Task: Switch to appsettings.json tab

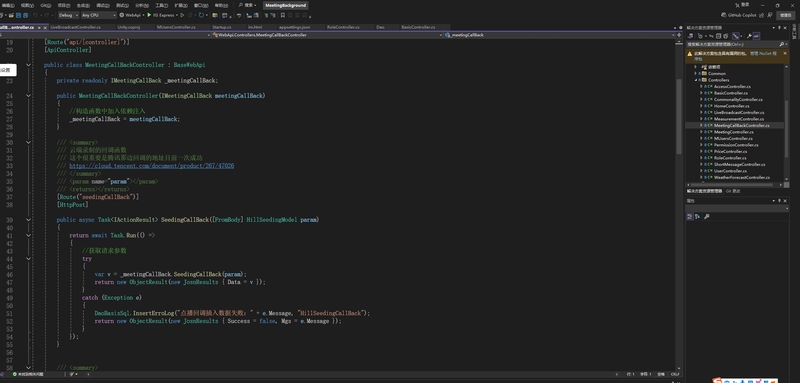Action: click(x=294, y=27)
